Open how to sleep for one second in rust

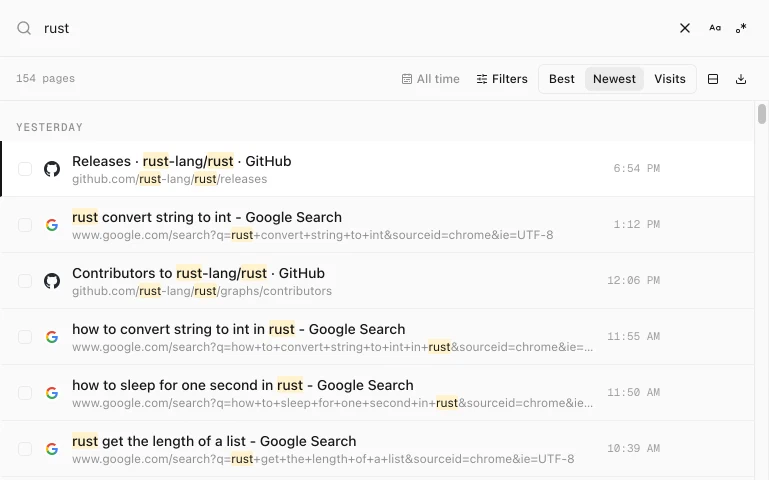243,385
